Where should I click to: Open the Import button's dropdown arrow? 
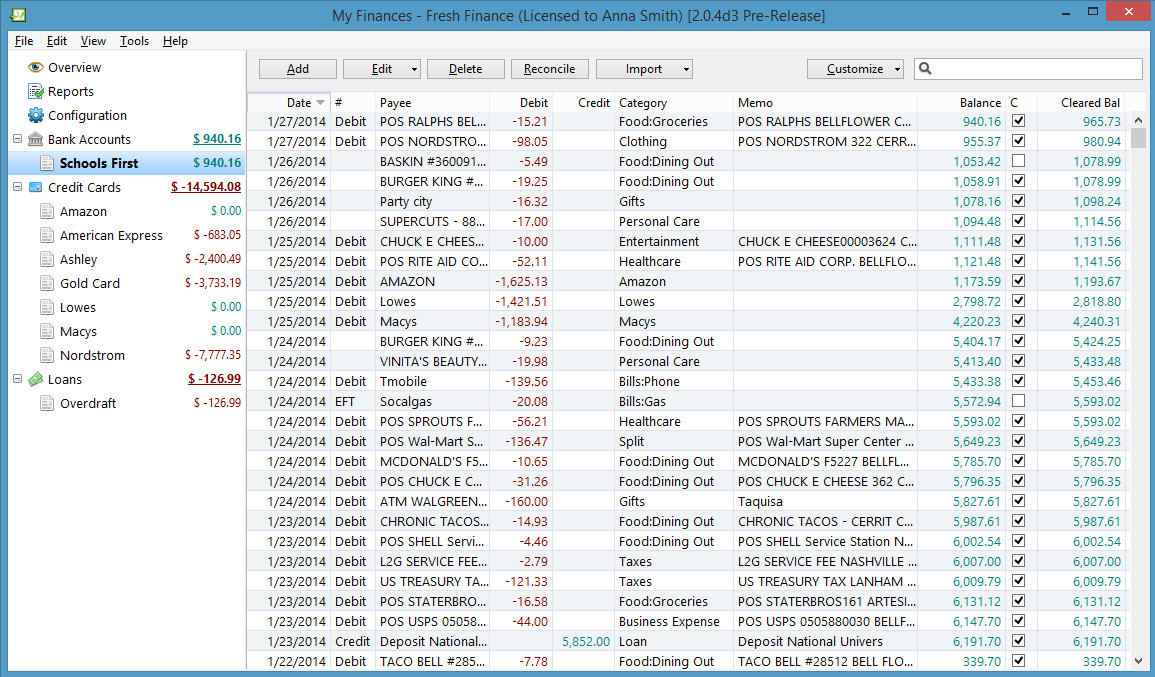click(x=686, y=69)
